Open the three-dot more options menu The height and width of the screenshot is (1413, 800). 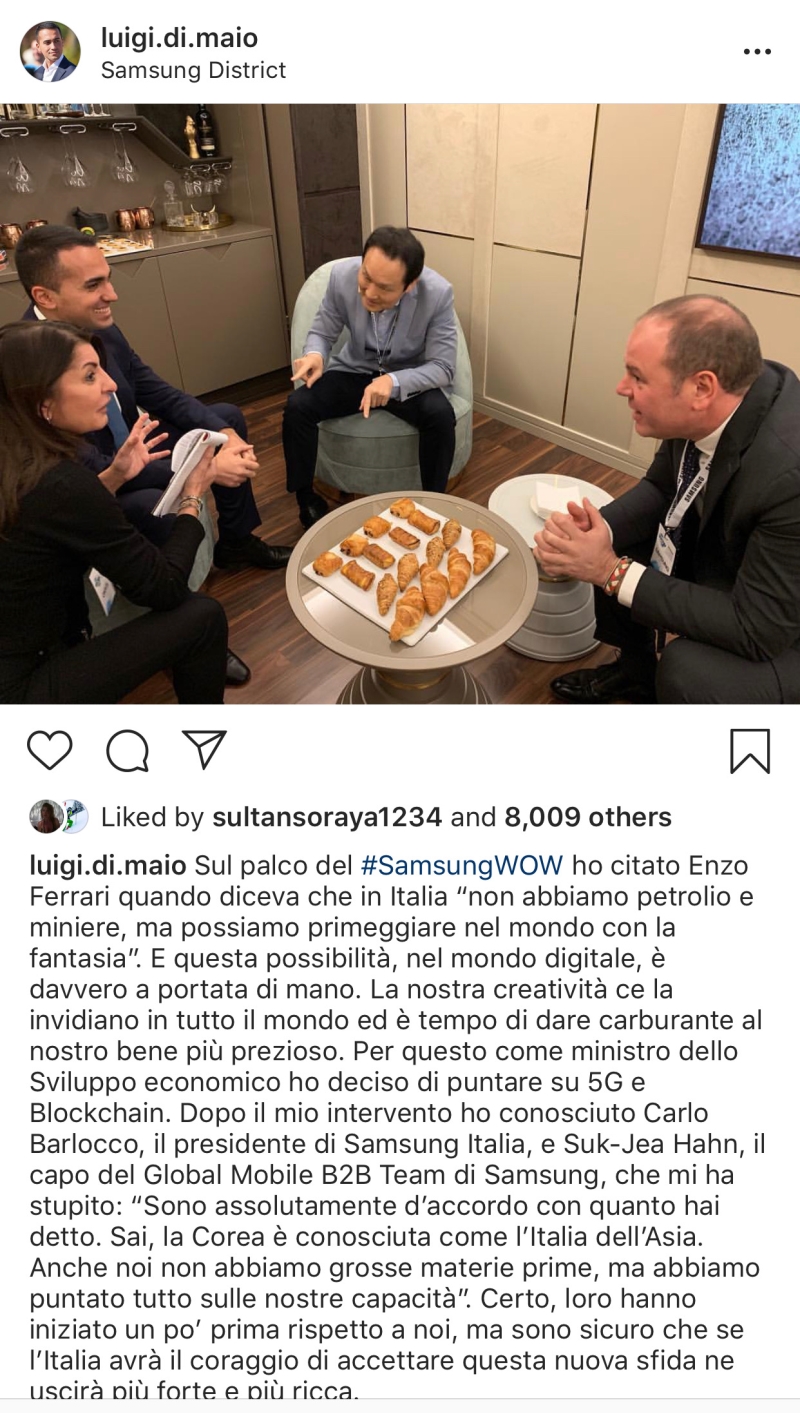click(x=757, y=52)
